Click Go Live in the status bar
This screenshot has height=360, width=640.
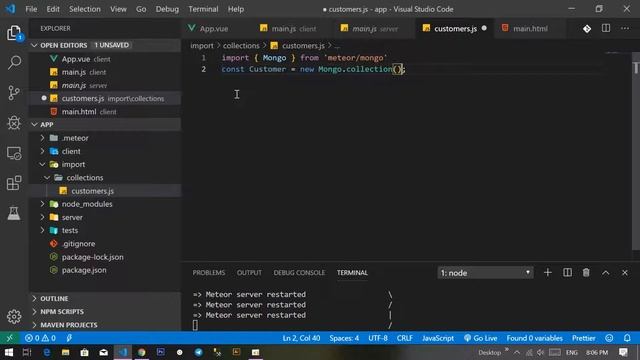point(480,338)
